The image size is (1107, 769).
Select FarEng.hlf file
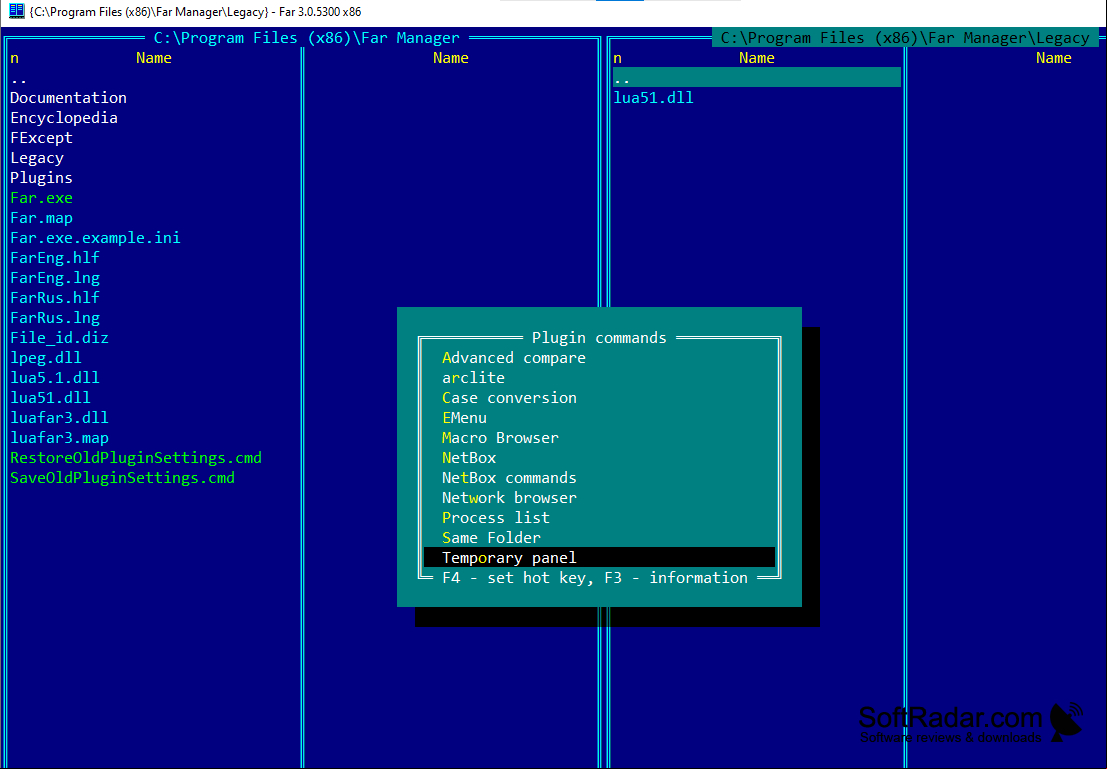point(54,258)
